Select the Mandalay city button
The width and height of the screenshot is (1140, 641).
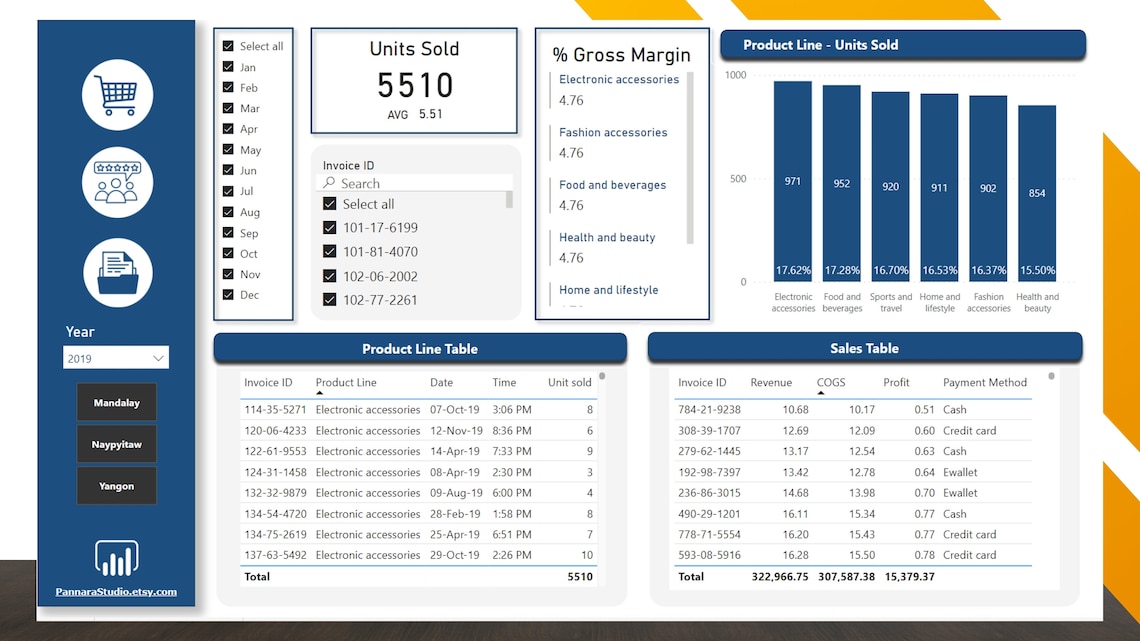[x=116, y=402]
